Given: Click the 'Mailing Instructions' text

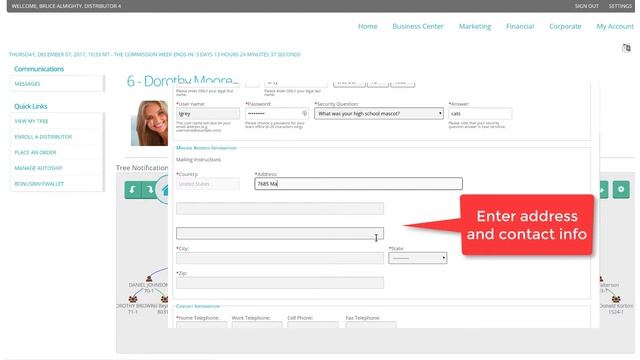Looking at the screenshot, I should pyautogui.click(x=198, y=160).
